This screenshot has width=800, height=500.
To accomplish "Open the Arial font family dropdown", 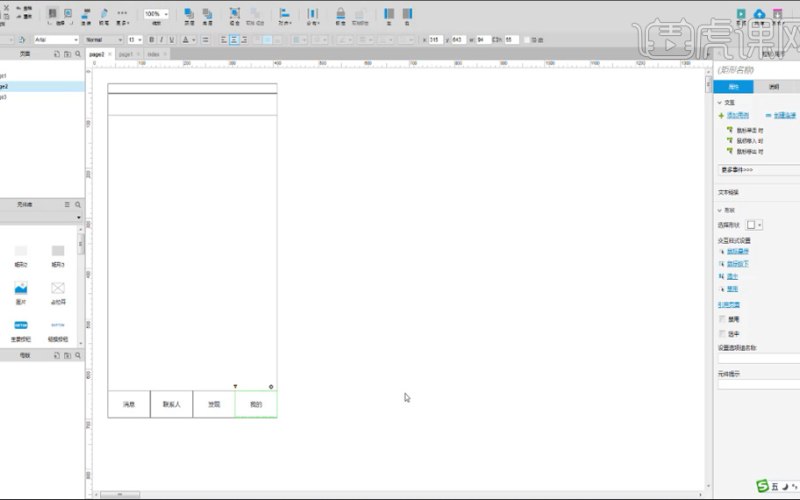I will 57,40.
